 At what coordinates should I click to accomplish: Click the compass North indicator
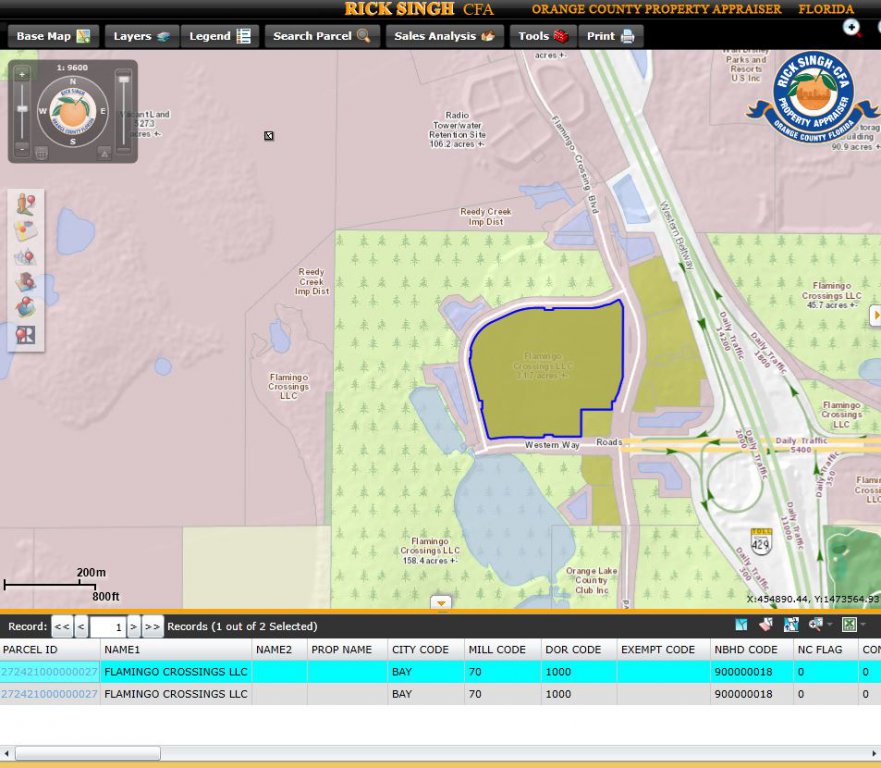click(x=73, y=81)
